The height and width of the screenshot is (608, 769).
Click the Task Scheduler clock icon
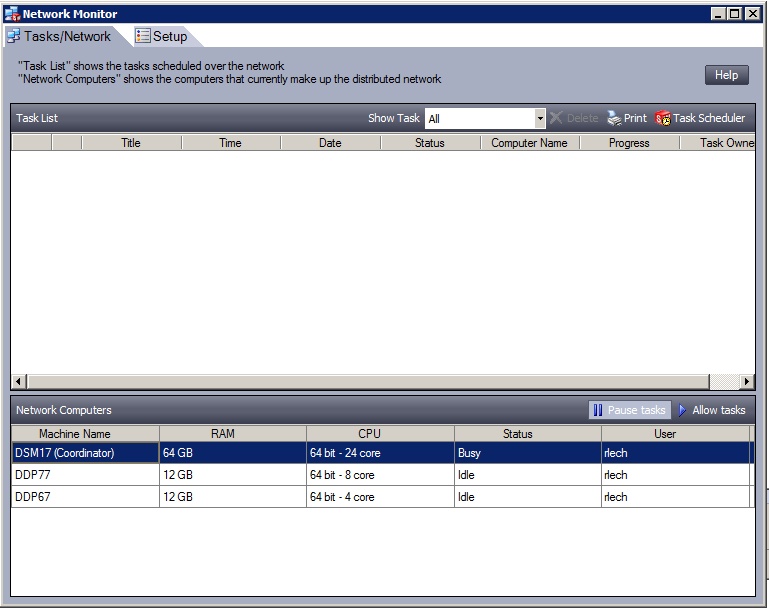click(663, 118)
